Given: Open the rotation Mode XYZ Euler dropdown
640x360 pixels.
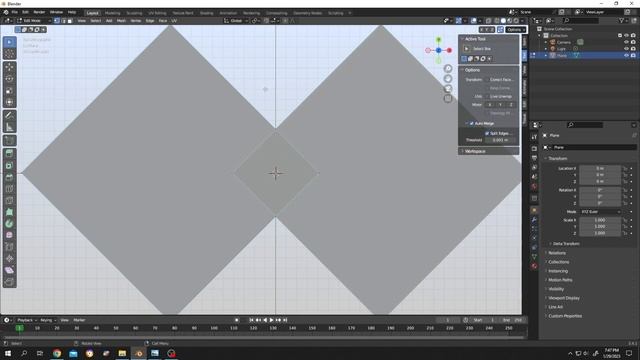Looking at the screenshot, I should (601, 212).
